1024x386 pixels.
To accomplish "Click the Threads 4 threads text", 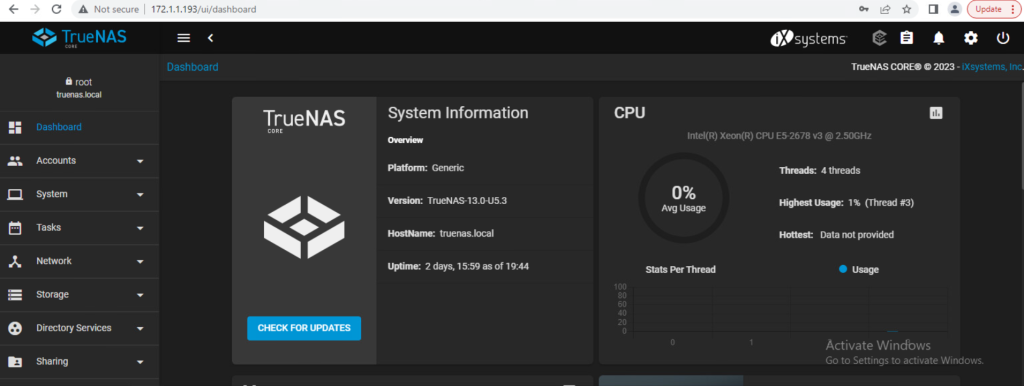I will pos(820,170).
